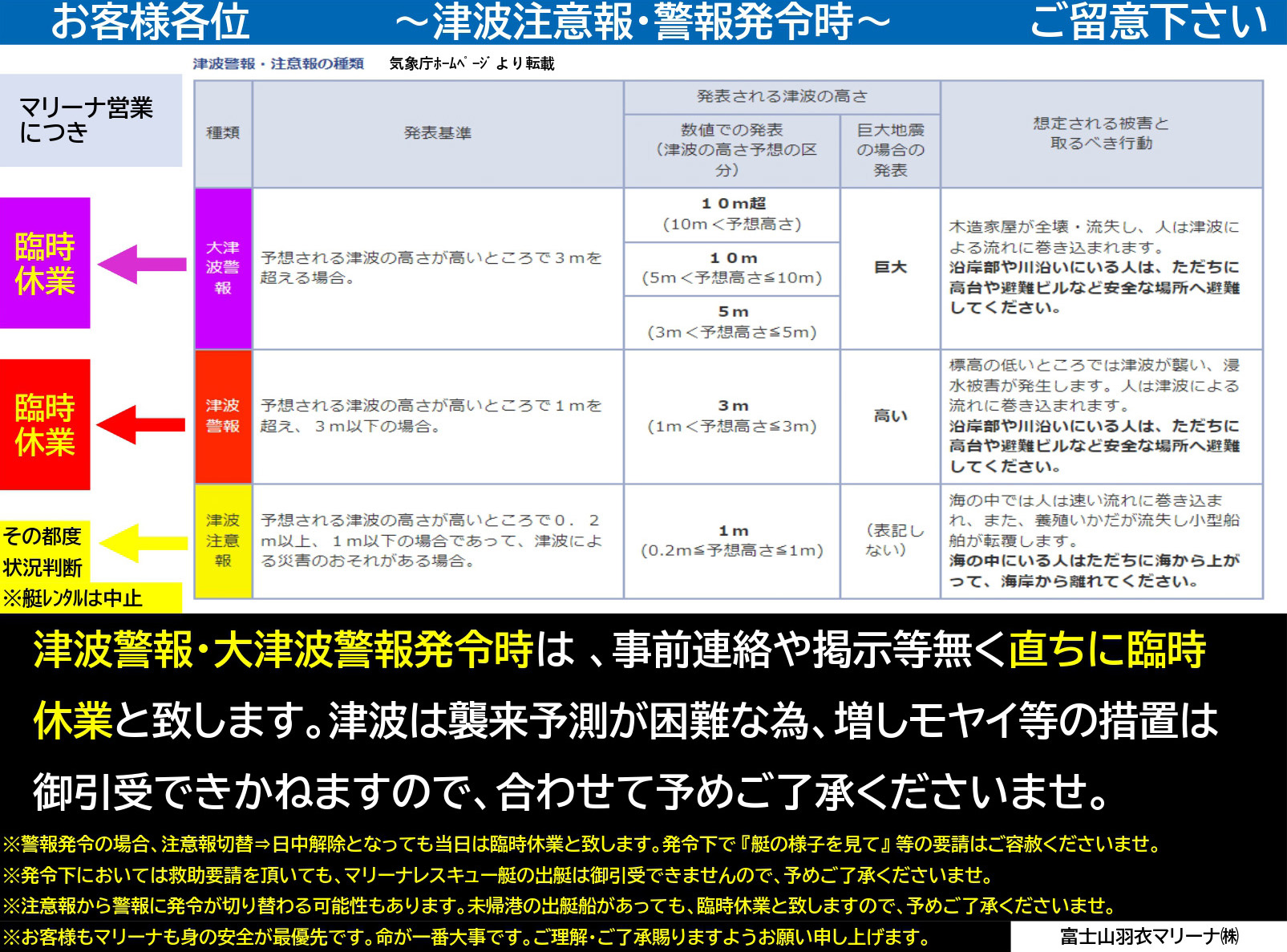This screenshot has height=952, width=1287.
Task: Click '津波警報・注意報の種類' caption
Action: [x=278, y=63]
